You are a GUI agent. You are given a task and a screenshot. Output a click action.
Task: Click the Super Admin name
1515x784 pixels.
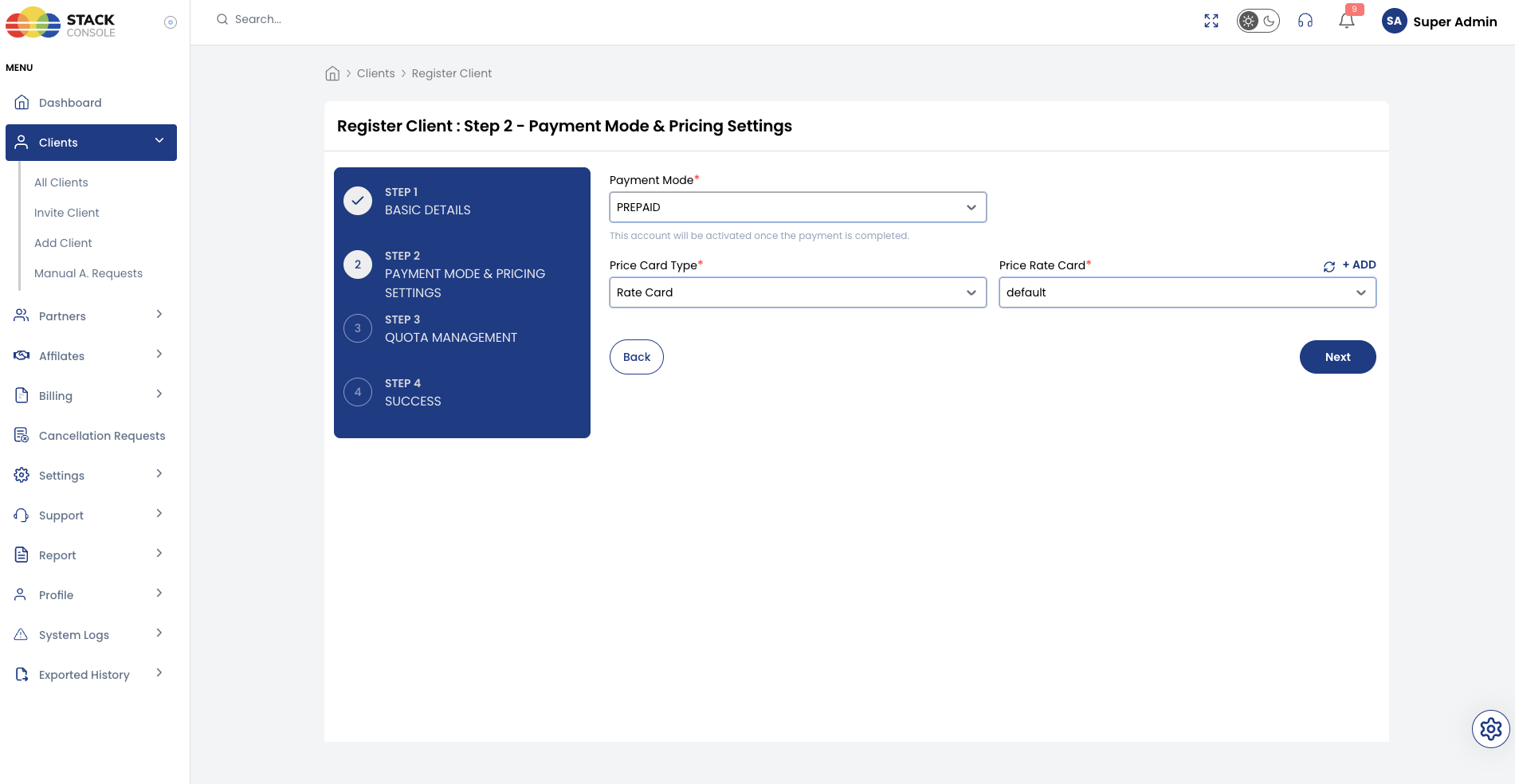[x=1455, y=22]
